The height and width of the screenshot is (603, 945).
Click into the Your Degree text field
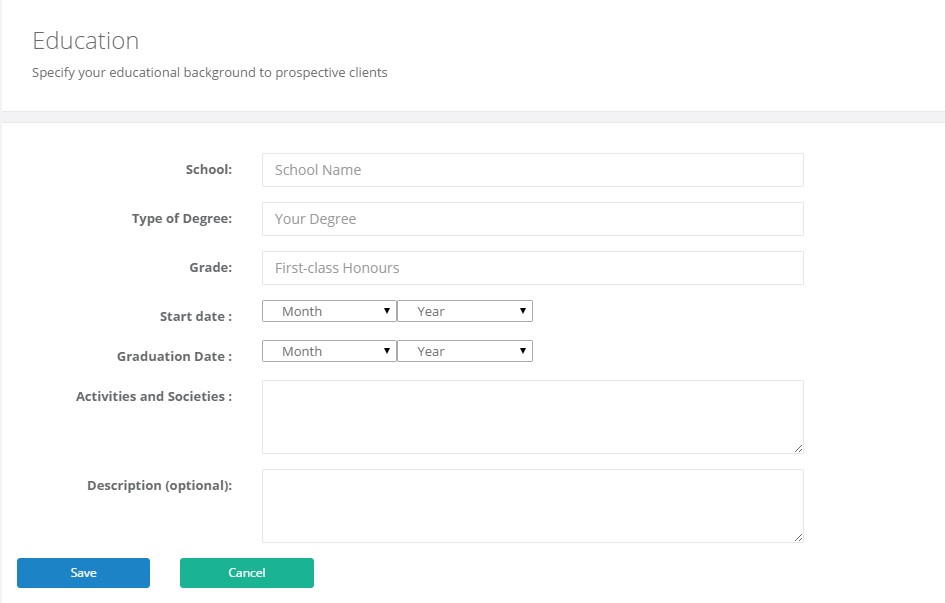click(x=533, y=219)
